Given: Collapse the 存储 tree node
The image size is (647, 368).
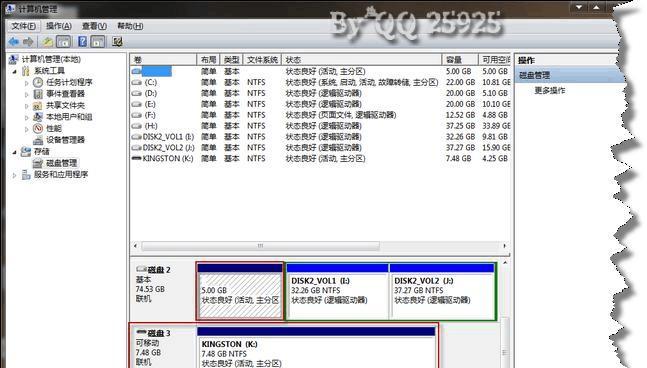Looking at the screenshot, I should tap(15, 152).
